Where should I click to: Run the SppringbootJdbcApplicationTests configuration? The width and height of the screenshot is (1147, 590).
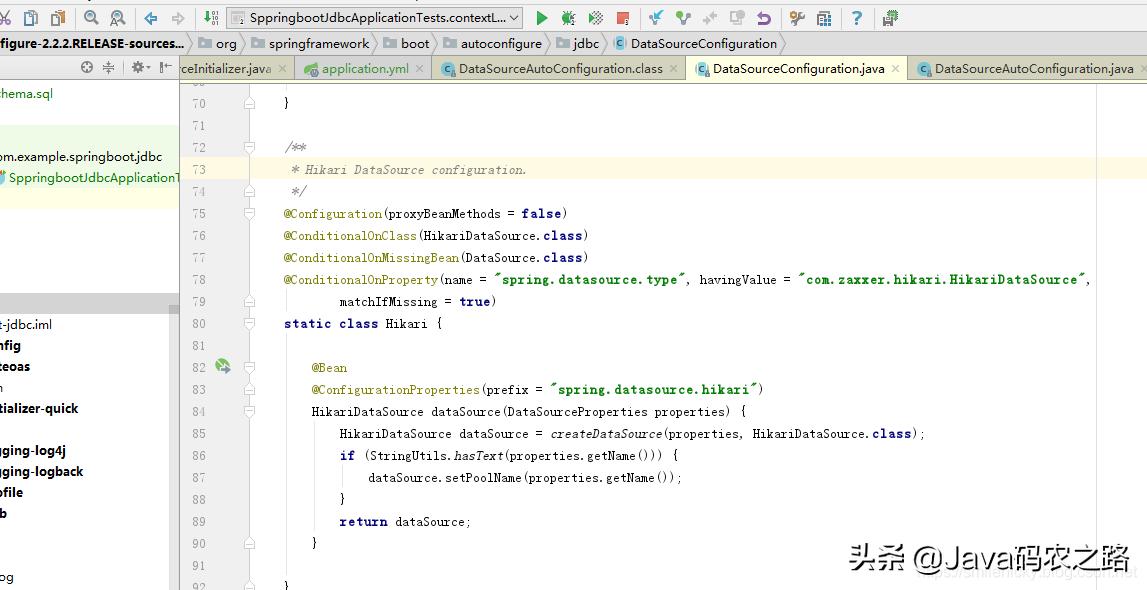pyautogui.click(x=541, y=17)
